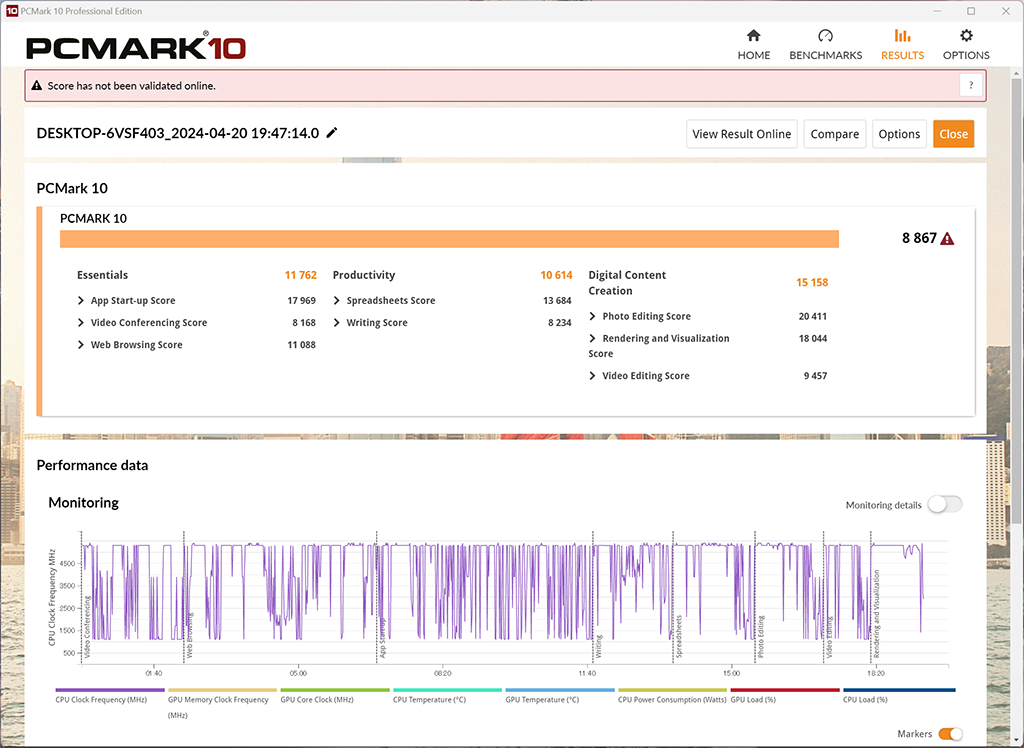Click CPU Clock Frequency purple legend swatch
Screen dimensions: 1024x748
[110, 690]
